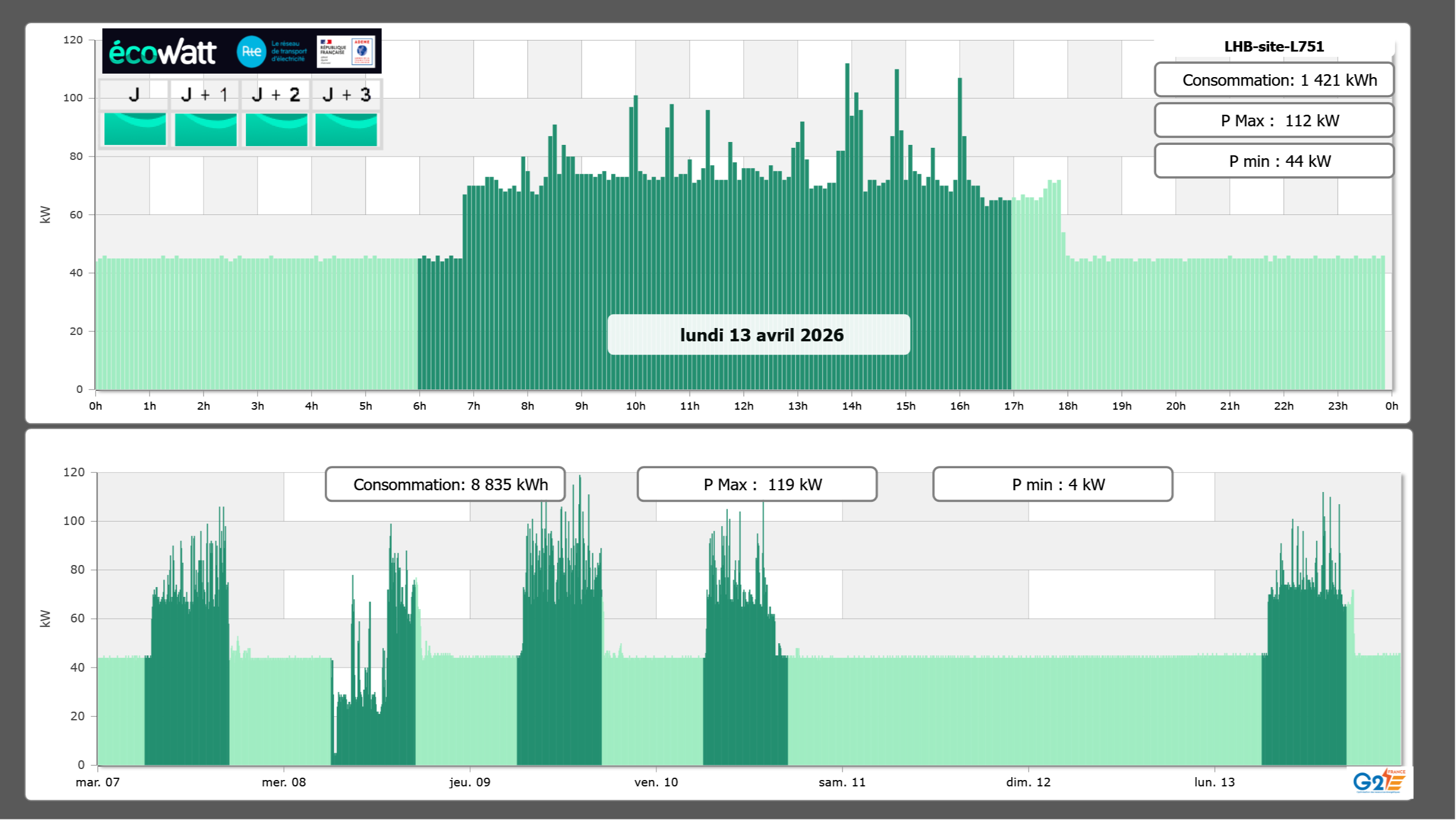Click the green wave icon under J + 3
The height and width of the screenshot is (820, 1456).
tap(346, 129)
